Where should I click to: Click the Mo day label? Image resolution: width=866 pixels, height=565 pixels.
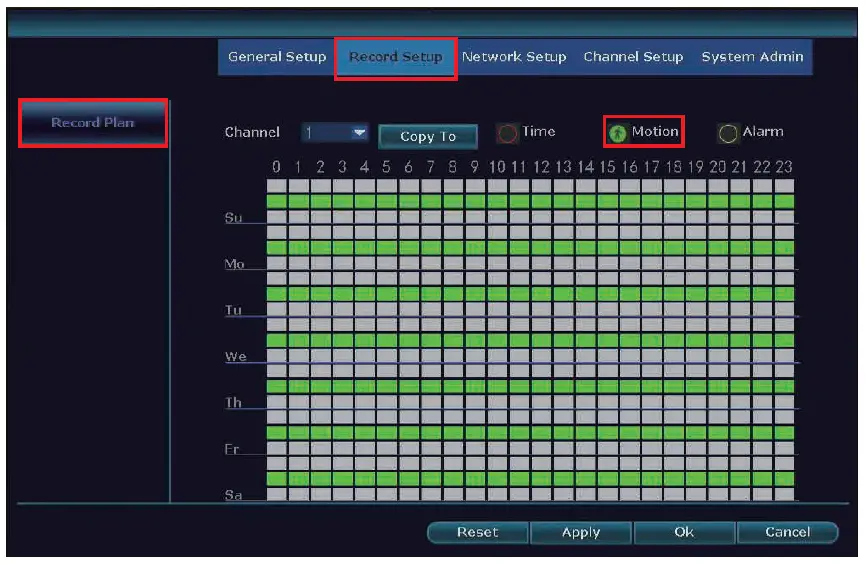tap(234, 264)
